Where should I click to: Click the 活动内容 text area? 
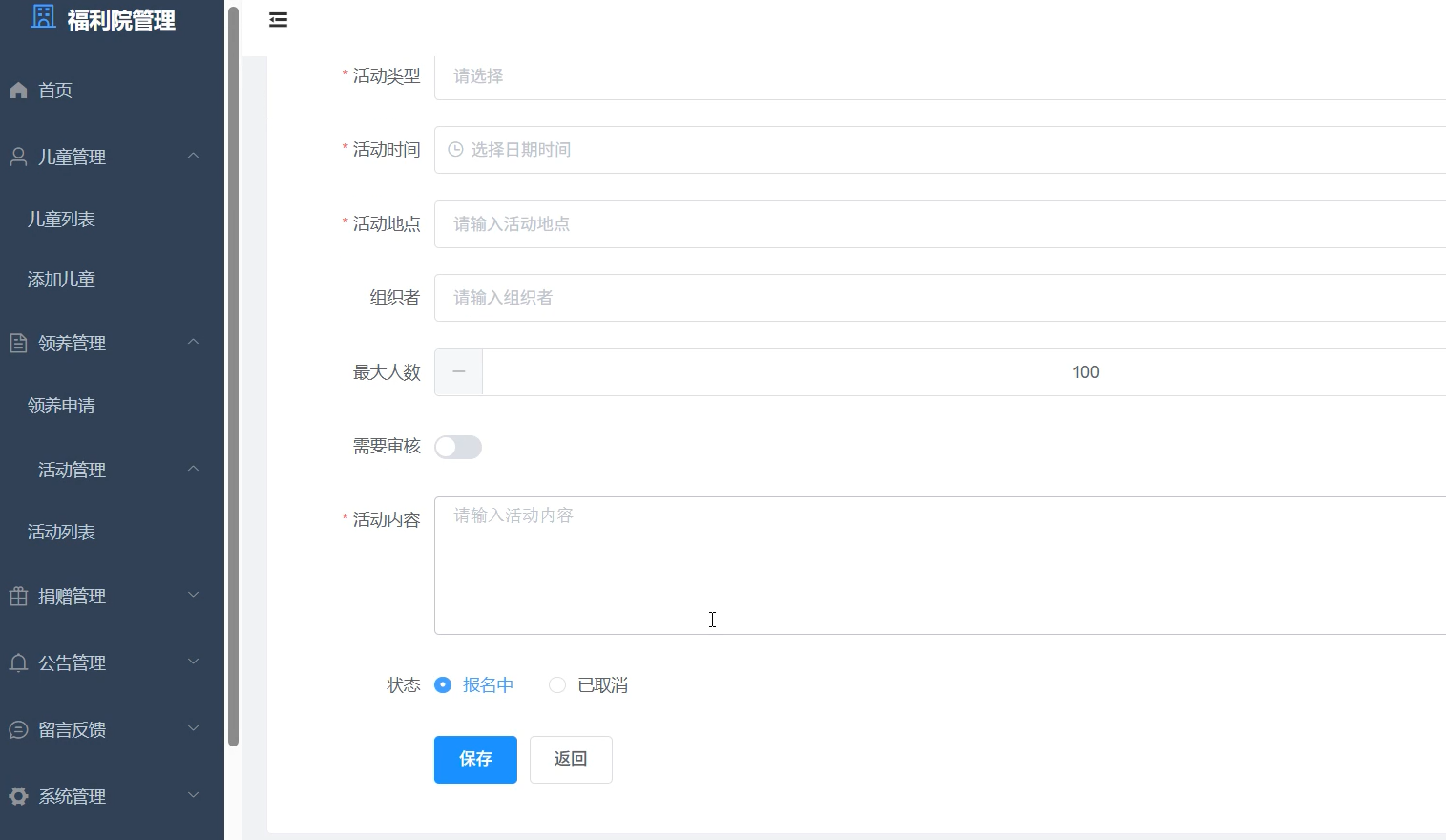(940, 565)
